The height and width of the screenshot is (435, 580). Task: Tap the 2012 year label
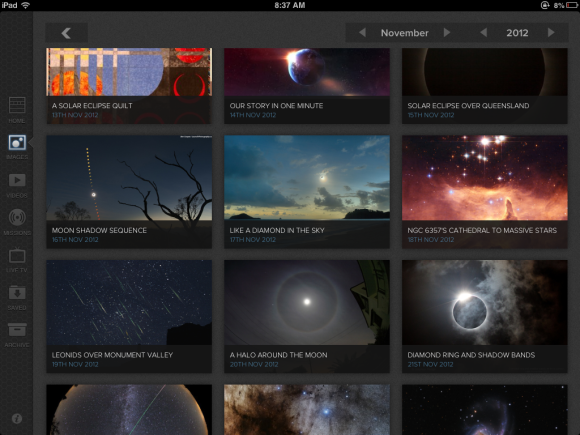[517, 33]
